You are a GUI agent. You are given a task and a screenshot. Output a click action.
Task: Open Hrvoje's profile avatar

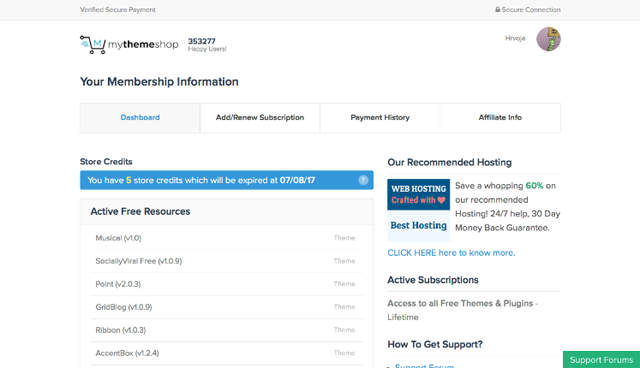point(548,39)
